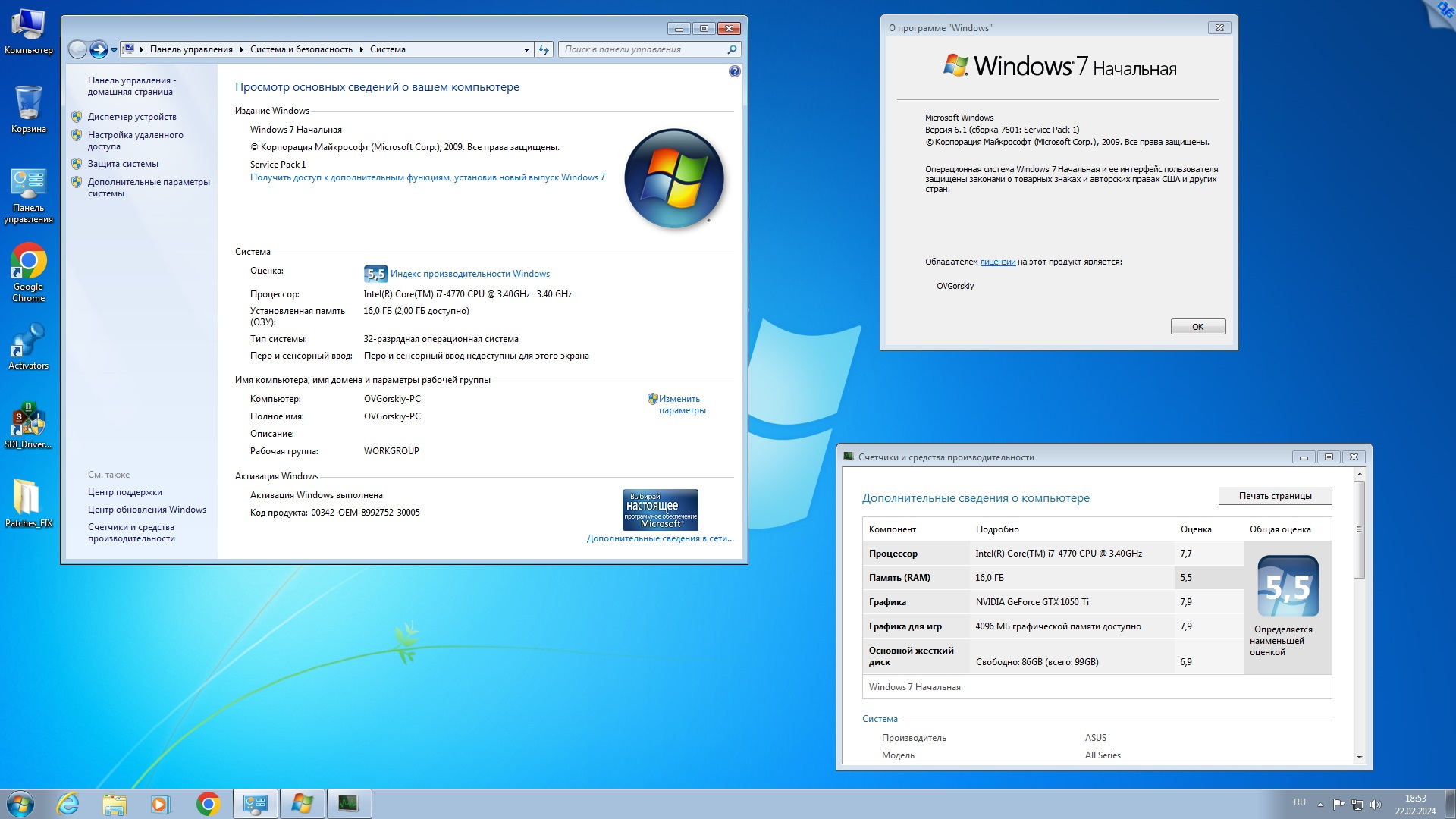Open Счетчики и средства производительности link

point(131,532)
